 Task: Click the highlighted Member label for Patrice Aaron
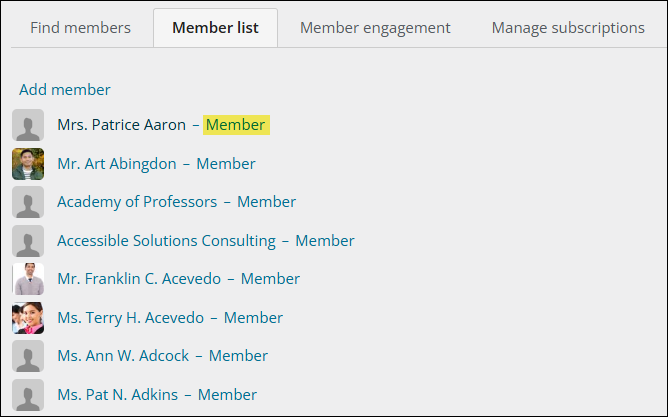click(x=235, y=125)
